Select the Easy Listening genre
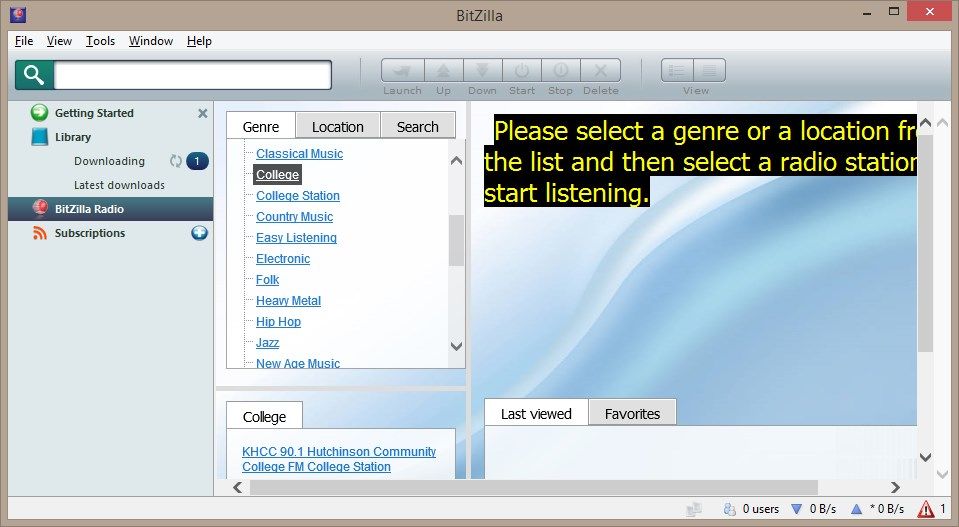 (297, 238)
